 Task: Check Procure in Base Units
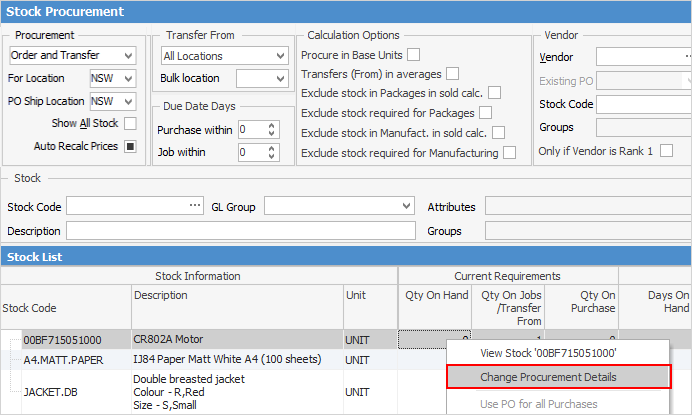[x=413, y=55]
